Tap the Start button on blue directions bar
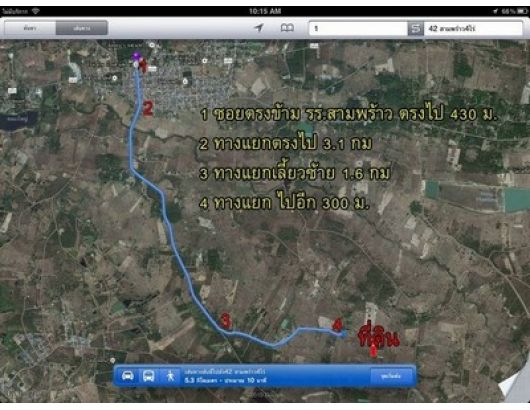Image resolution: width=530 pixels, height=410 pixels. click(x=391, y=376)
